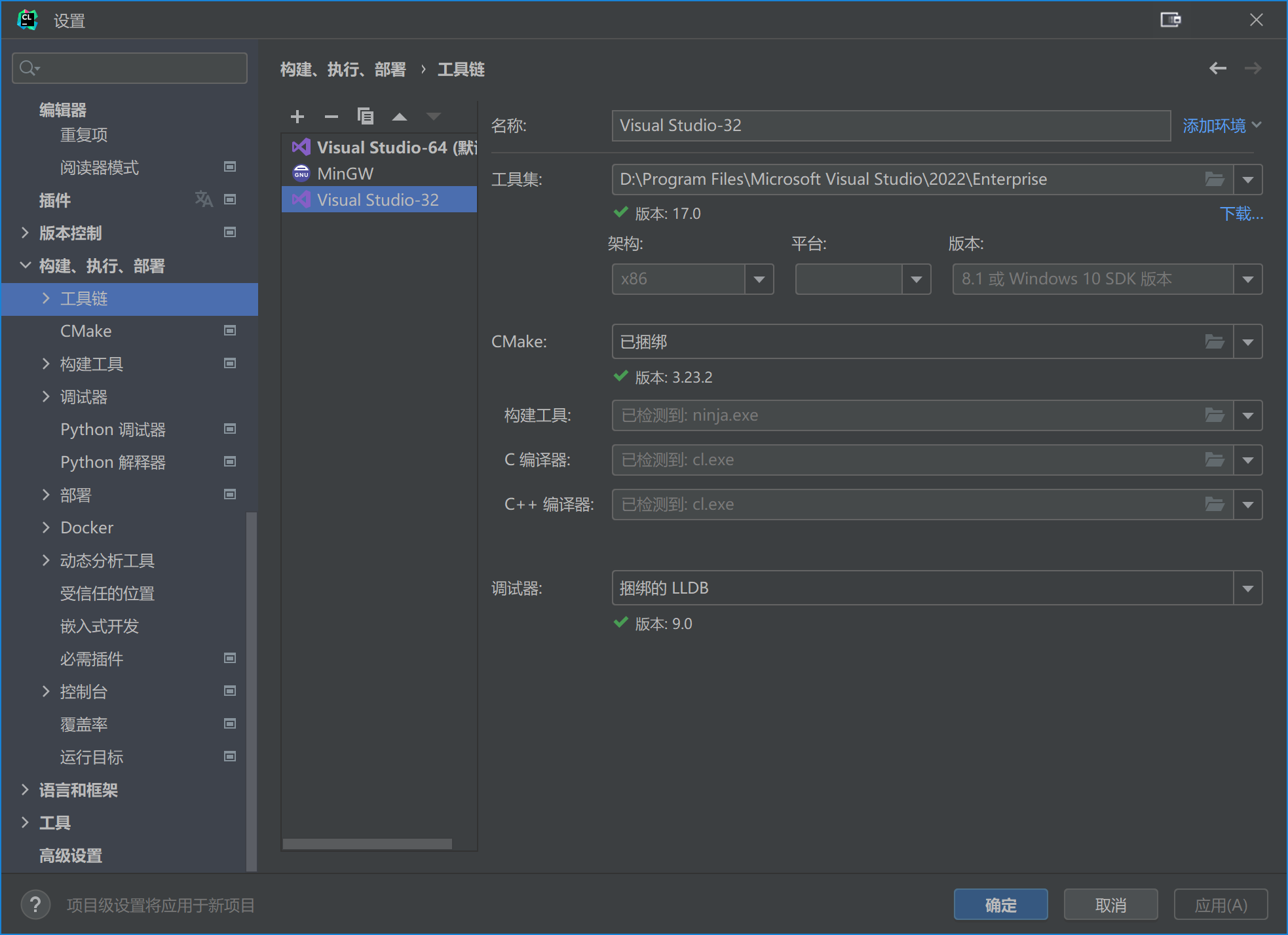
Task: Click the 确定 button
Action: 1000,904
